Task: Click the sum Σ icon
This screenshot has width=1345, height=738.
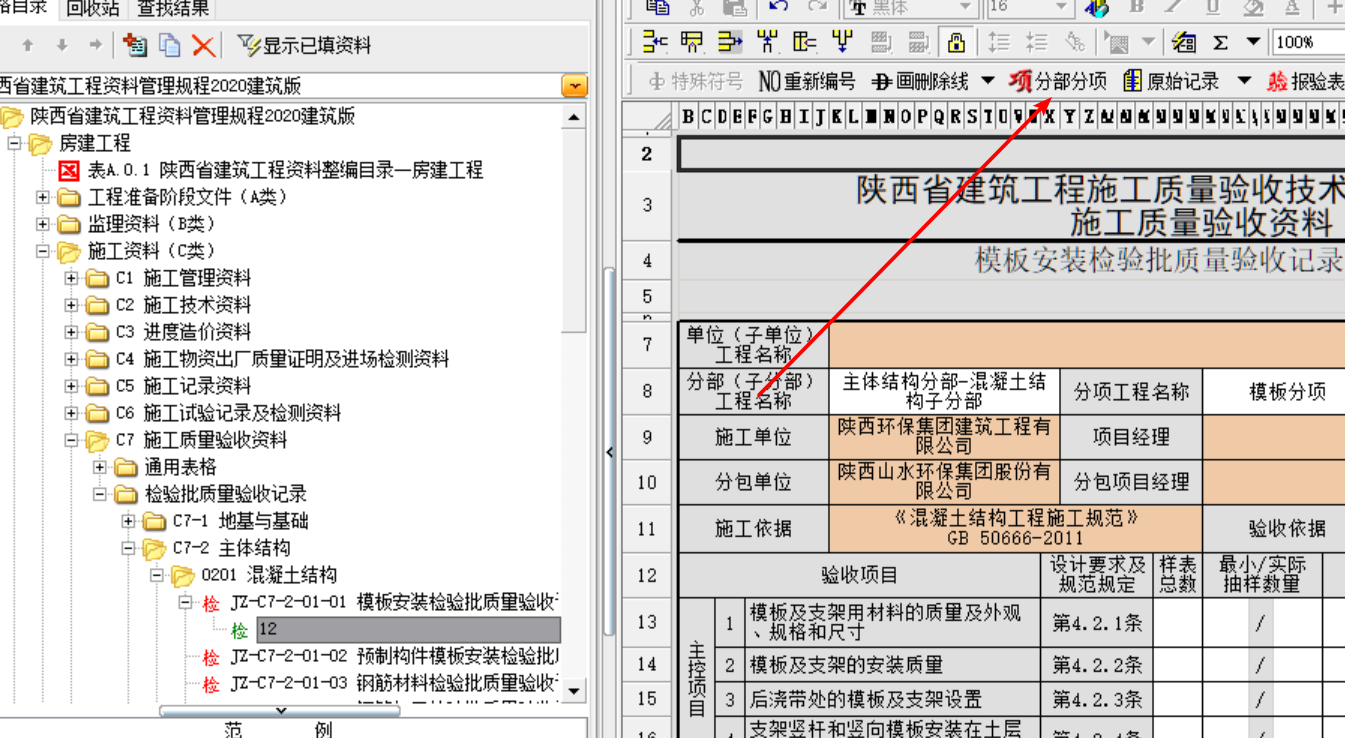Action: click(1221, 43)
